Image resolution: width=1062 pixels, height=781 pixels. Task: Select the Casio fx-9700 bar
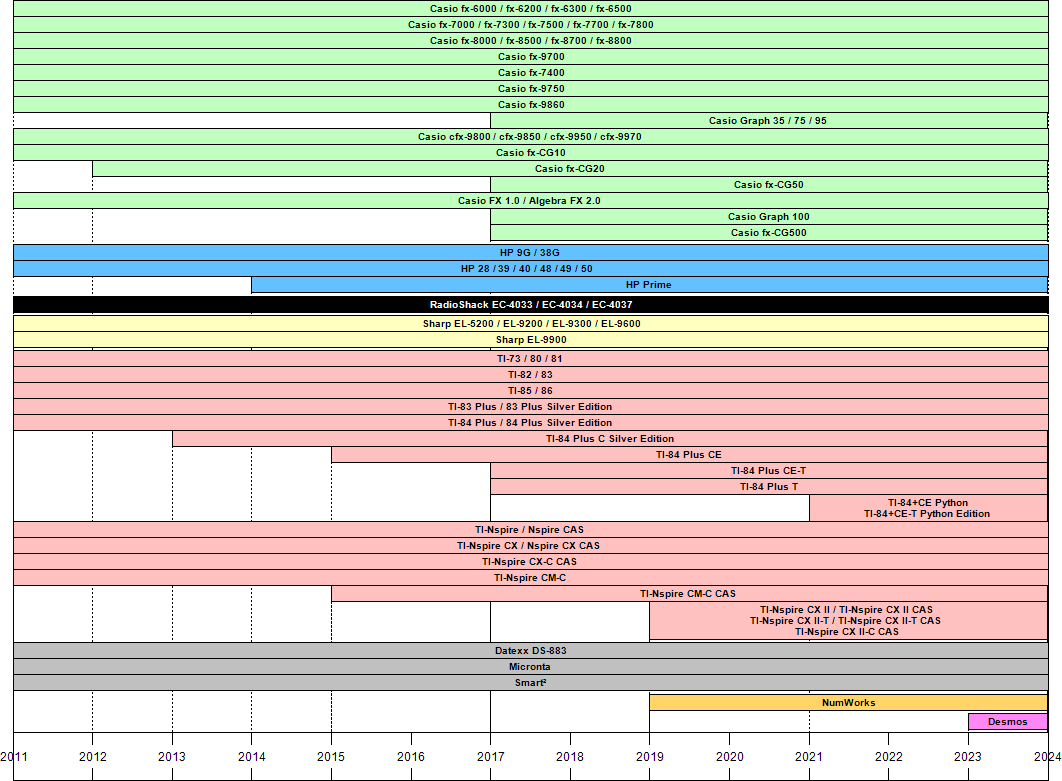point(531,57)
